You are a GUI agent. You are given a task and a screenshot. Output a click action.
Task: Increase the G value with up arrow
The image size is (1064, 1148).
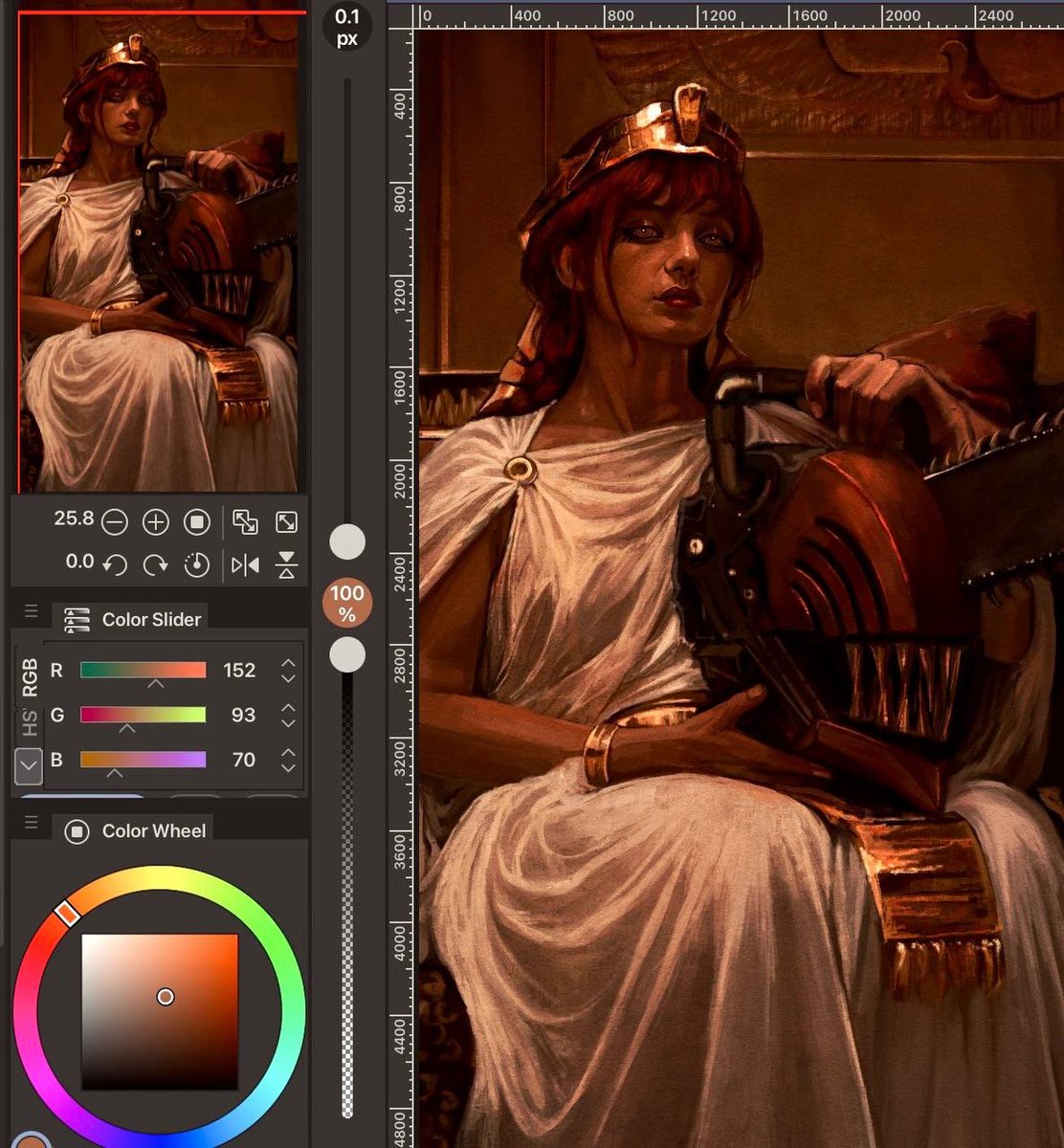tap(288, 707)
